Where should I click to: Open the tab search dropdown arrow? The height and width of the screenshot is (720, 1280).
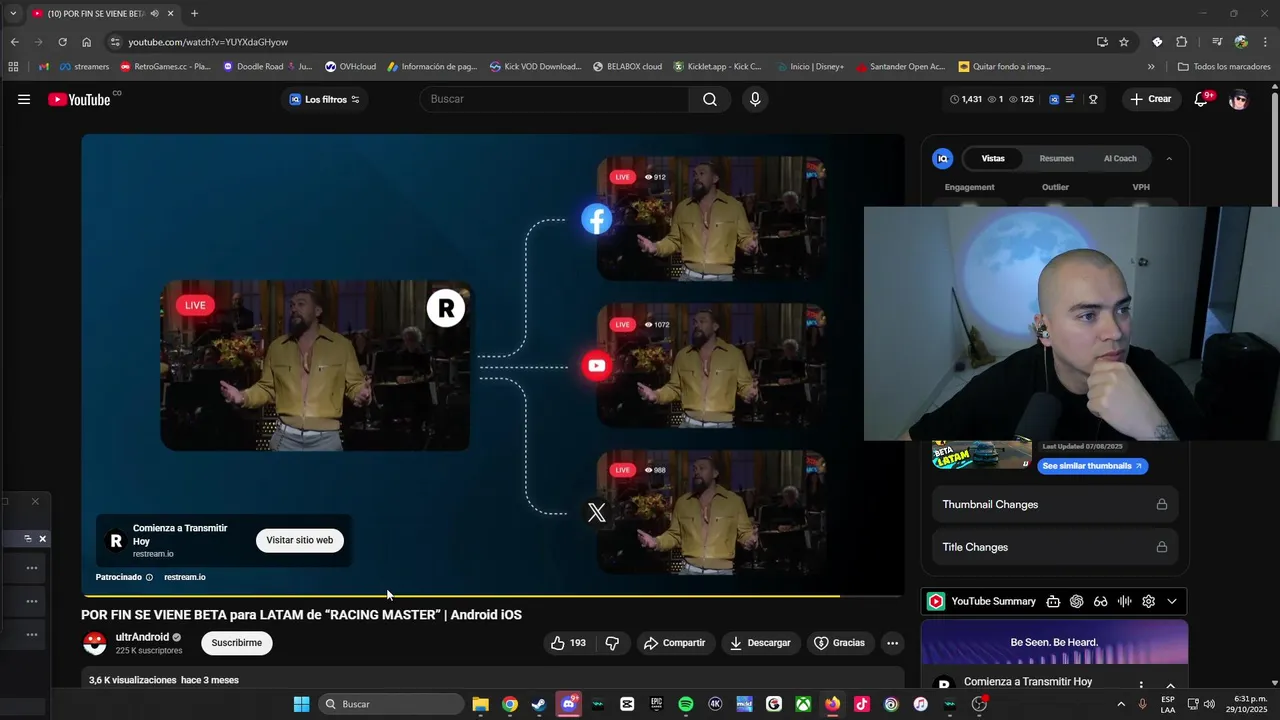click(x=13, y=14)
